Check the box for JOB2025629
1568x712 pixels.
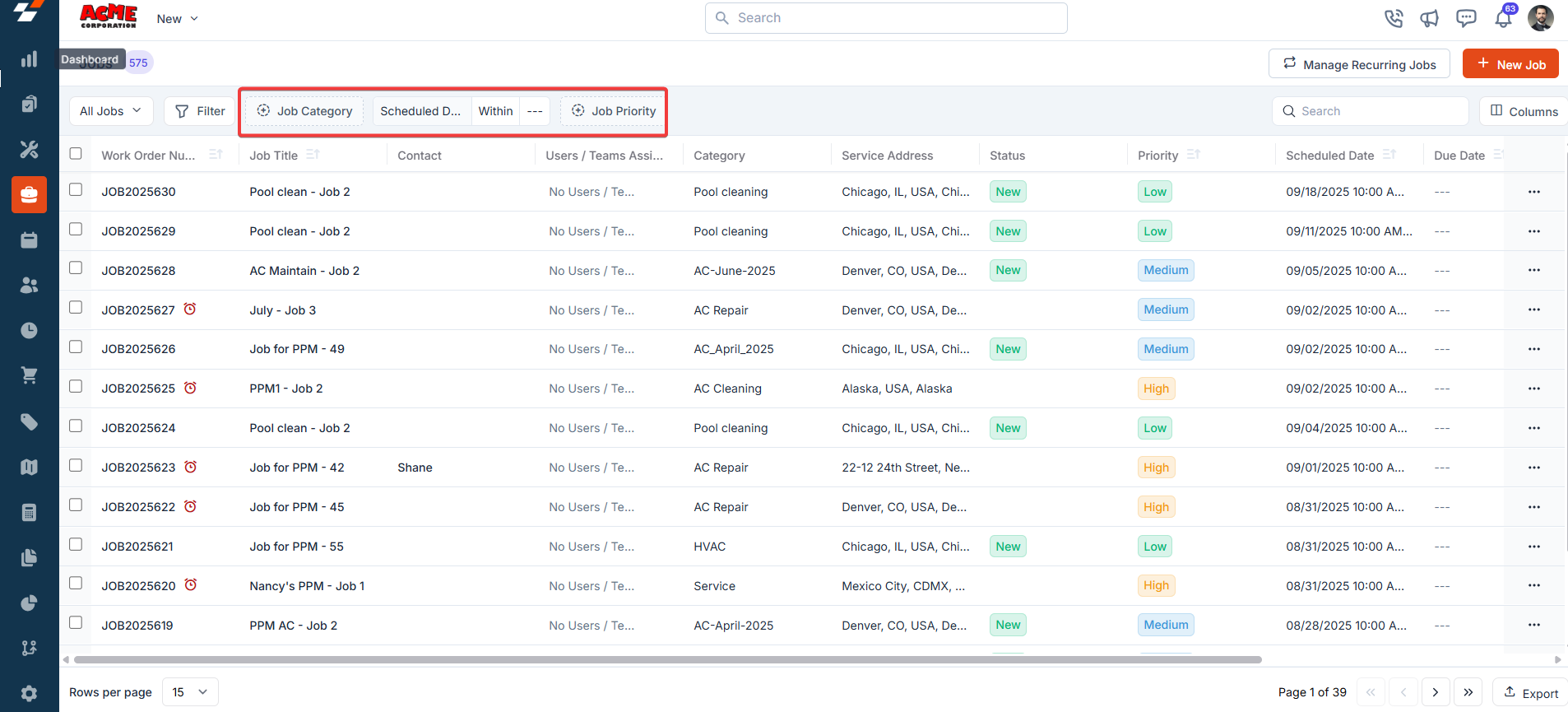(76, 229)
